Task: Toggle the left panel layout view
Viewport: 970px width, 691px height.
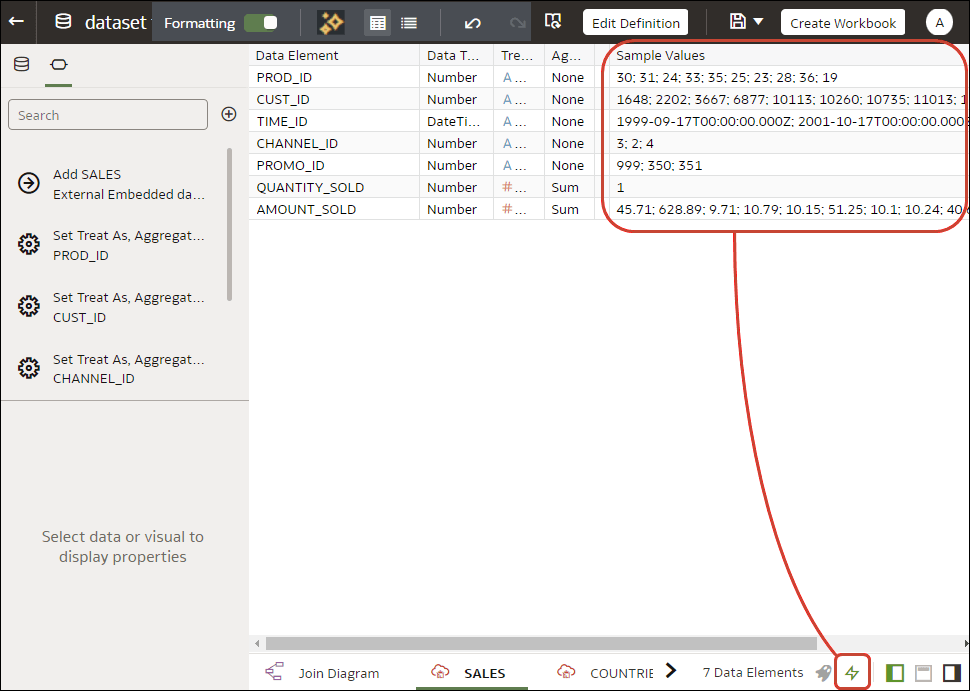Action: tap(895, 672)
